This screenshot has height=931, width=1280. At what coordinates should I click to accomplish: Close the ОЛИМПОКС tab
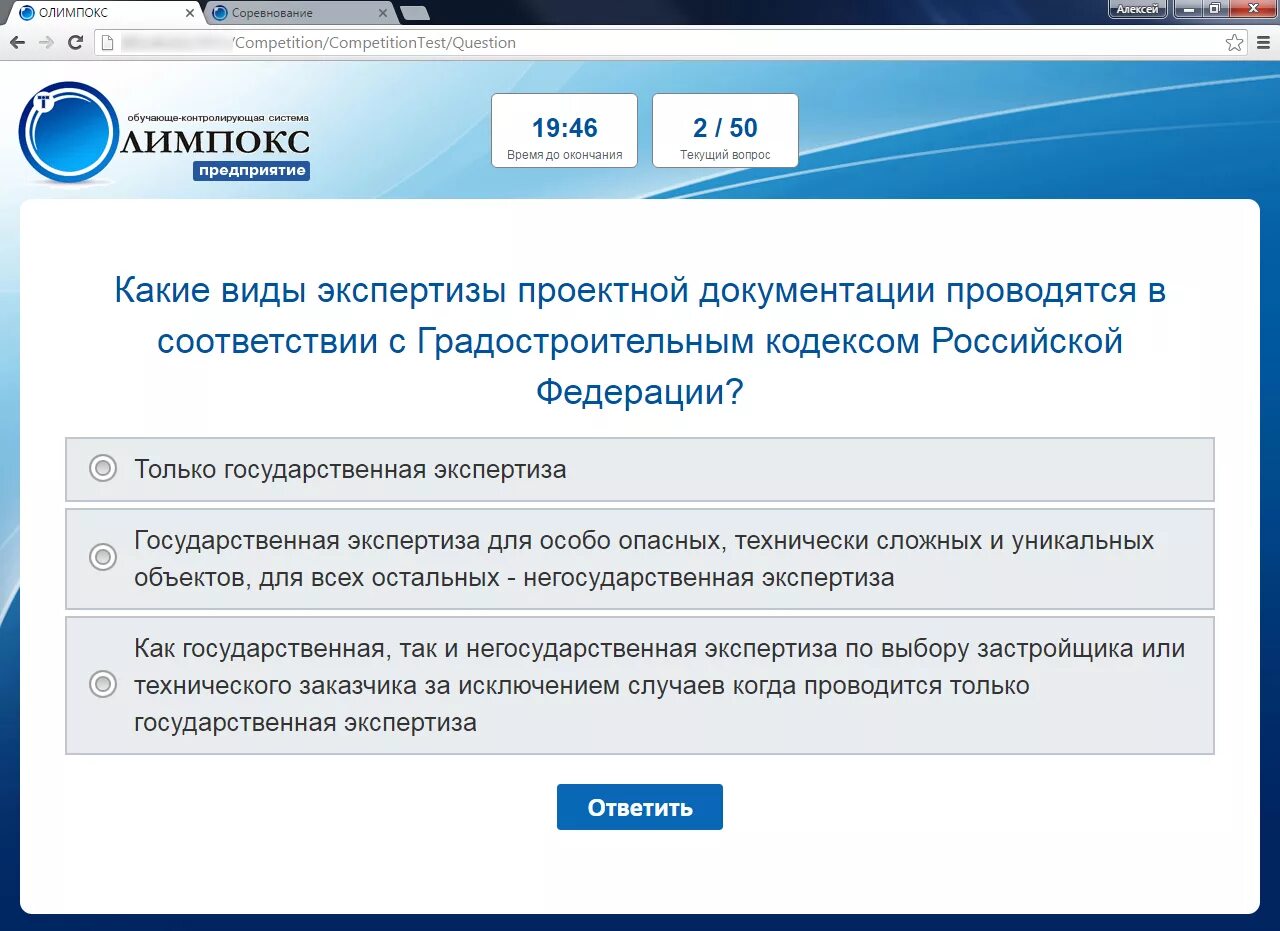[x=189, y=13]
